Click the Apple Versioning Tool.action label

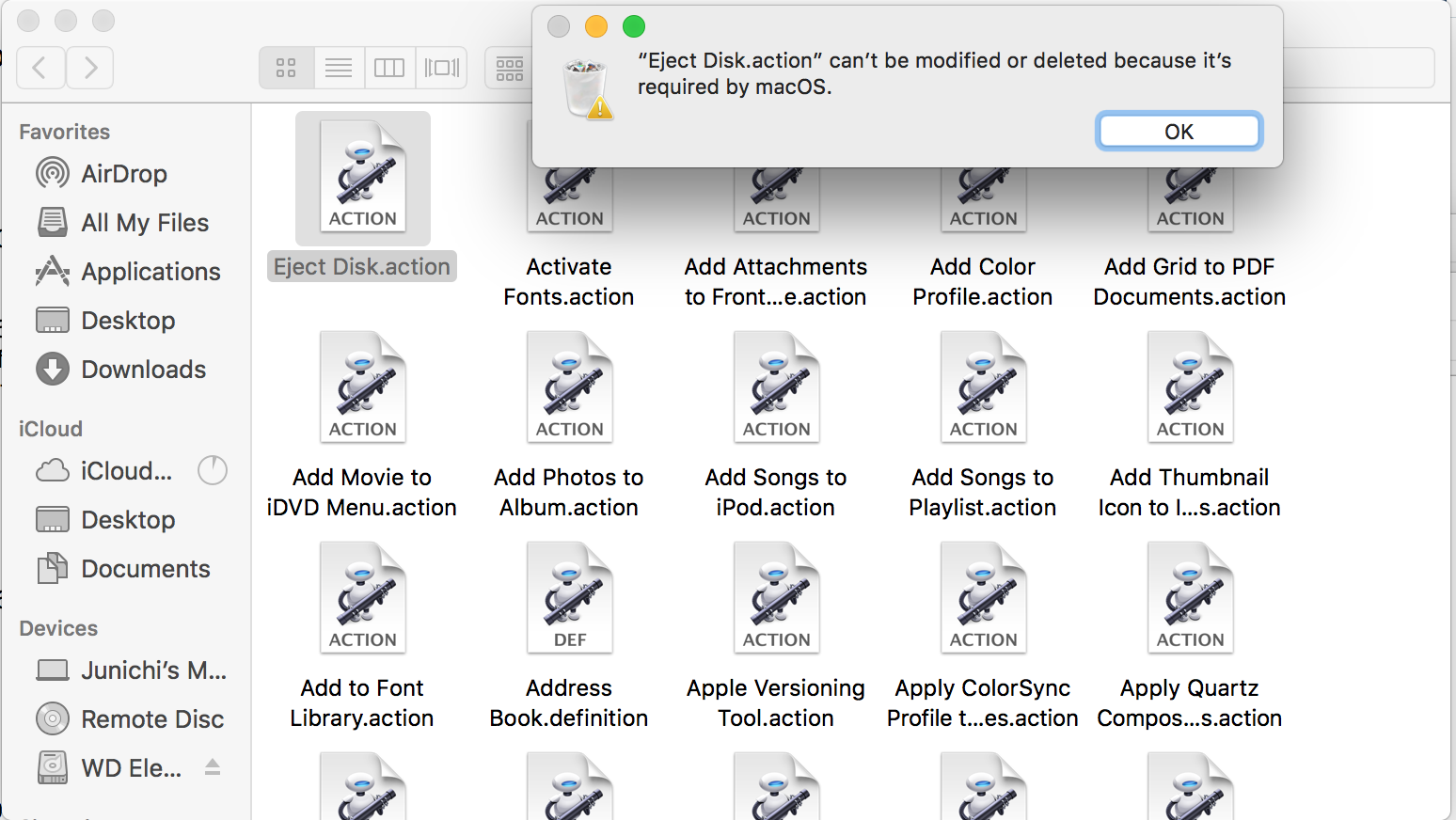(x=776, y=703)
